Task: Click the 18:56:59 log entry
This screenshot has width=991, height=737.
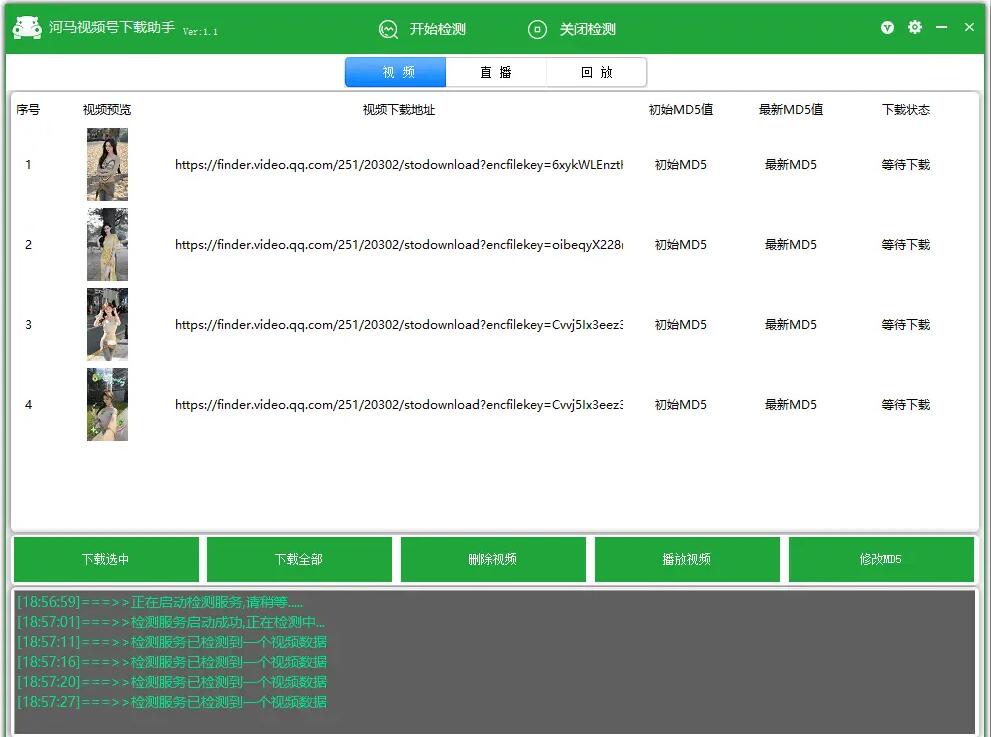Action: (160, 602)
